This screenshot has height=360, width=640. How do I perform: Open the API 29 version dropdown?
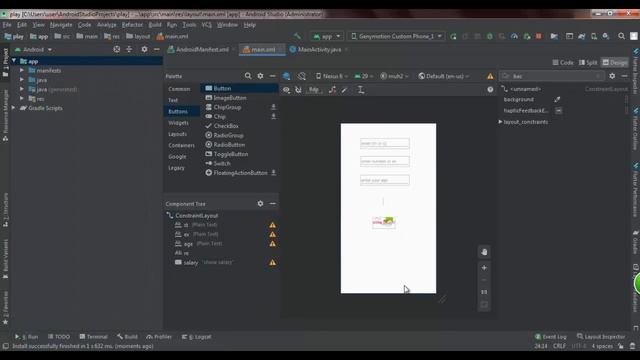coord(364,76)
